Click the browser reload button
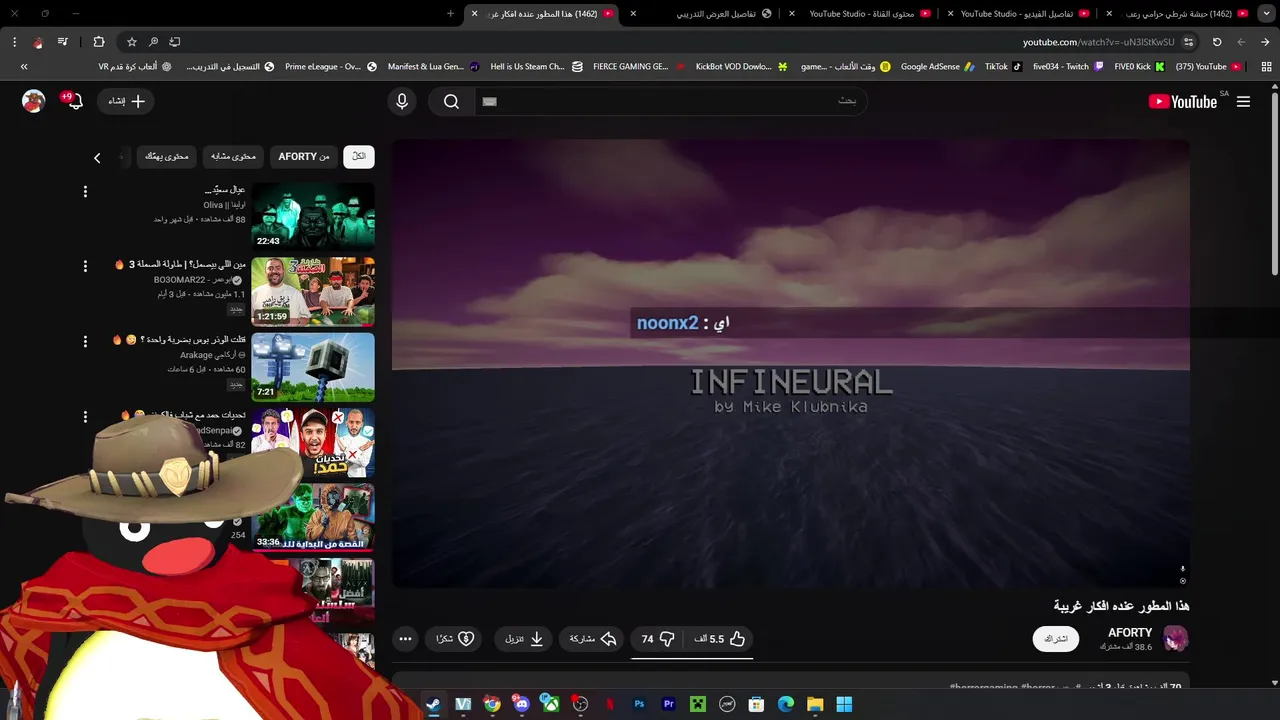 [x=1217, y=42]
